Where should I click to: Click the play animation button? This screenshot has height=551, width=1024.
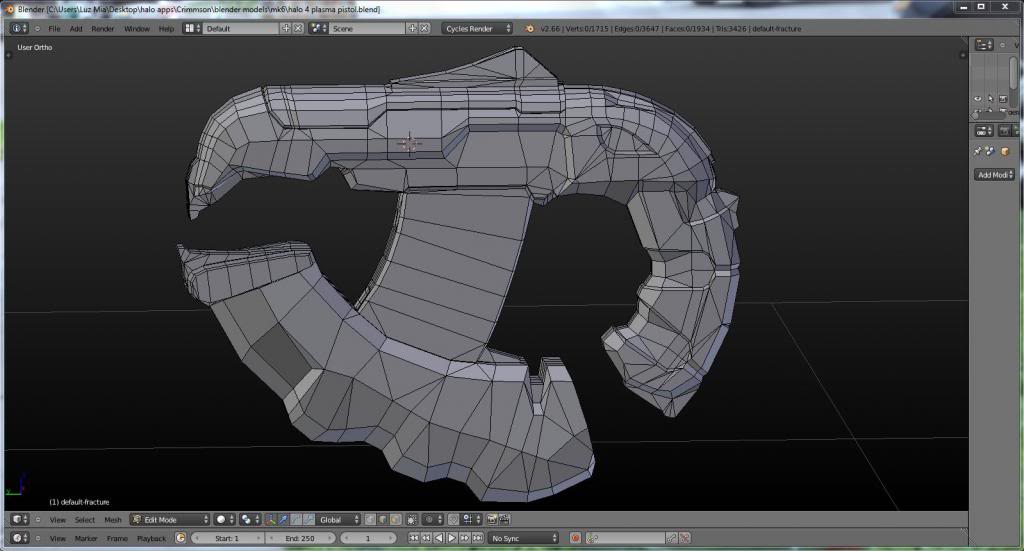click(451, 538)
